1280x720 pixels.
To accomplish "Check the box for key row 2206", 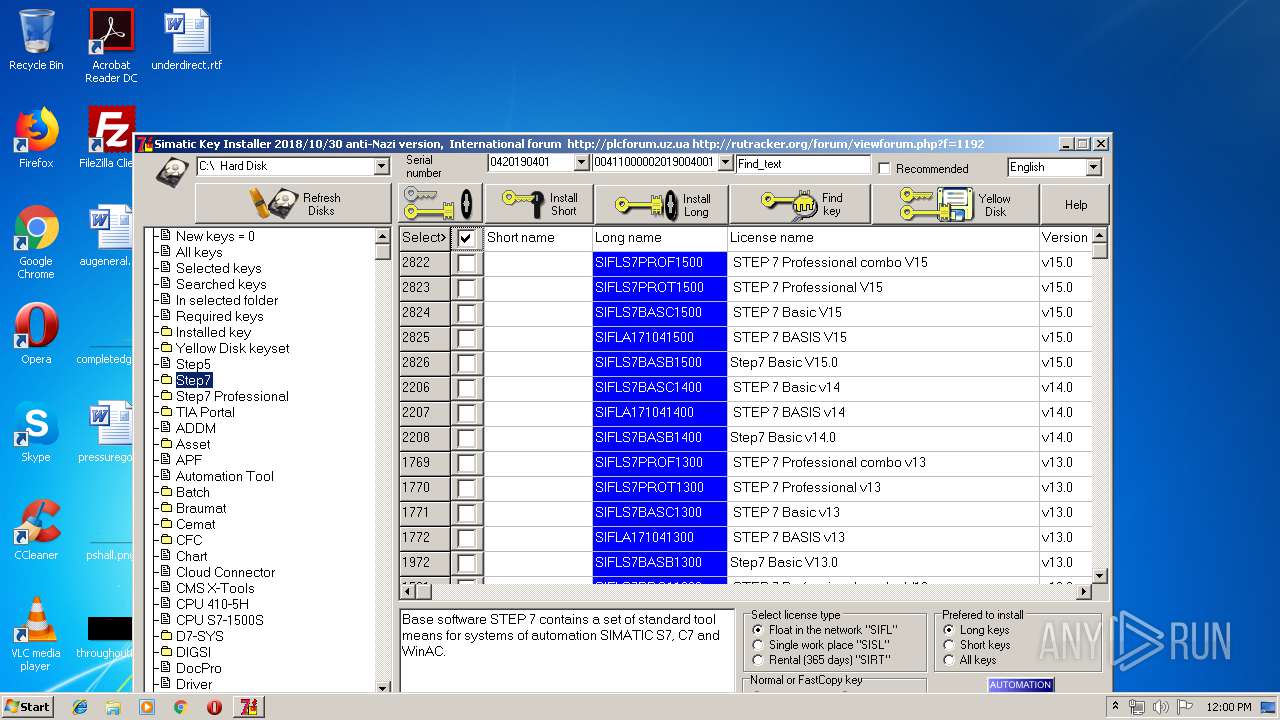I will (x=466, y=388).
